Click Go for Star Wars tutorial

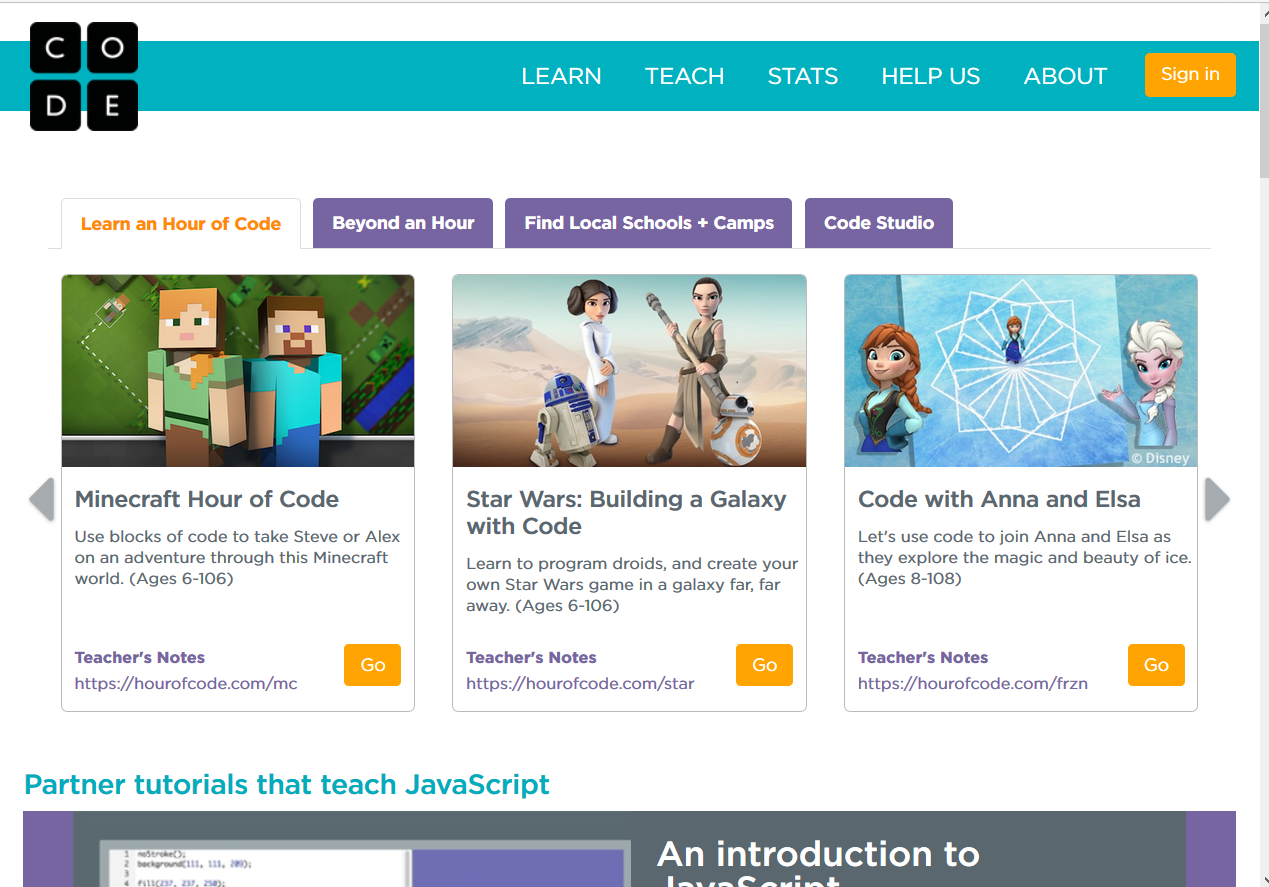[764, 664]
